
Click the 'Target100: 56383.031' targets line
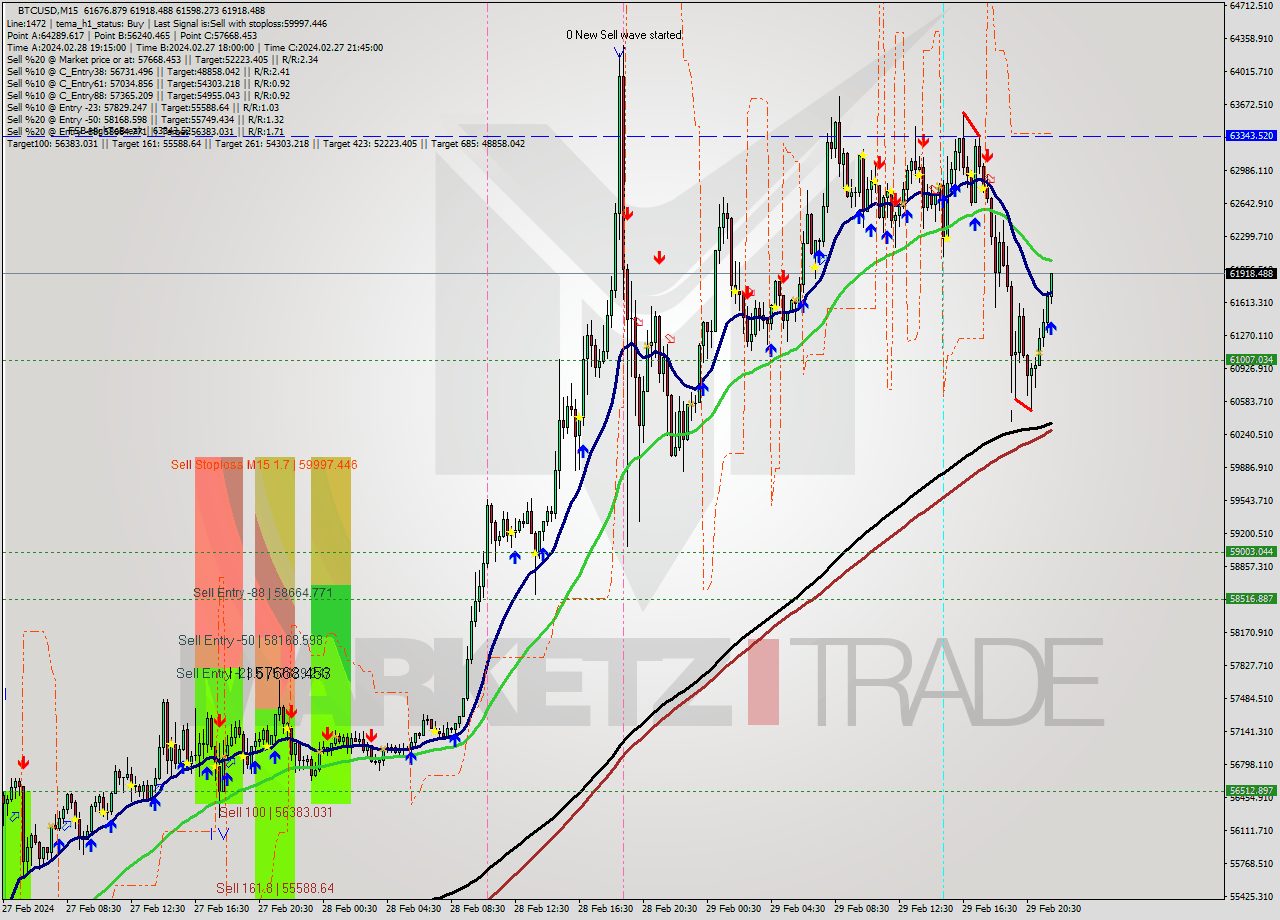tap(265, 143)
